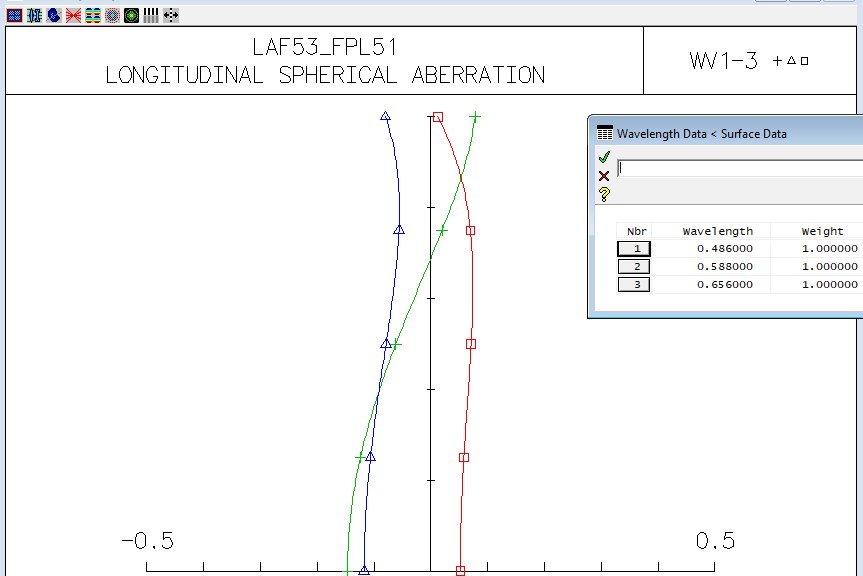Select the horizontal double-arrow zoom icon

click(x=171, y=15)
